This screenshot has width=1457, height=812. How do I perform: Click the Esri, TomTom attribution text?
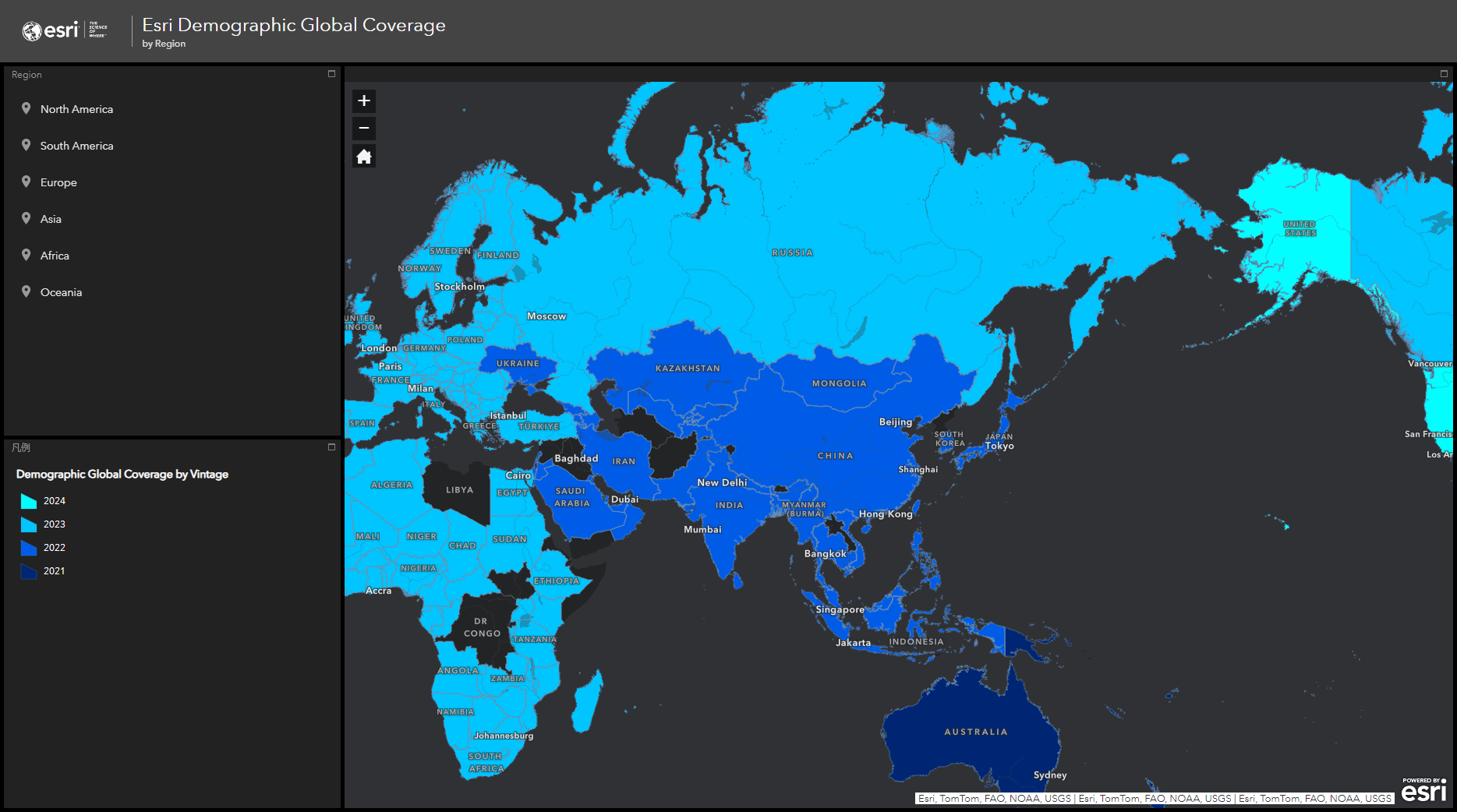[x=1155, y=799]
